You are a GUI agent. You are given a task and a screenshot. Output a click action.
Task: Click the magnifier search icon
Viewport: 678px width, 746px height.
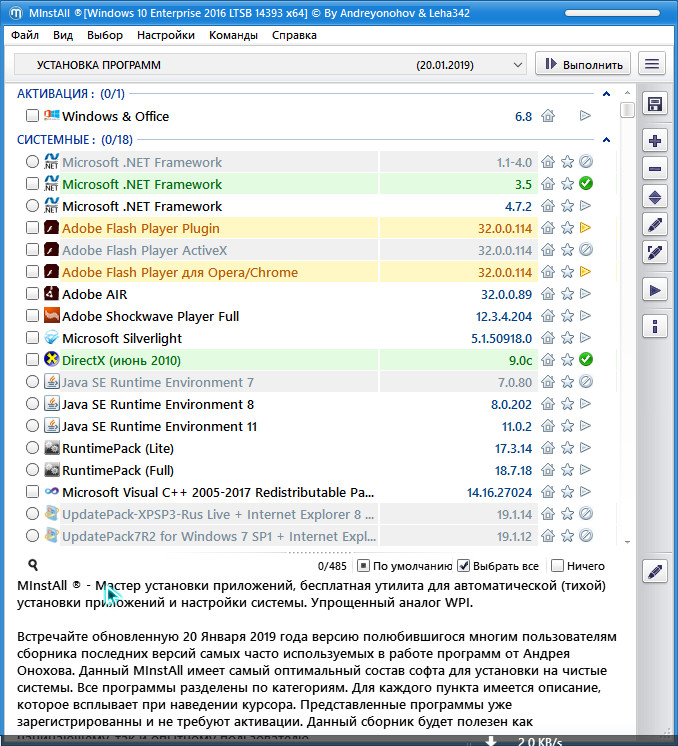click(33, 565)
